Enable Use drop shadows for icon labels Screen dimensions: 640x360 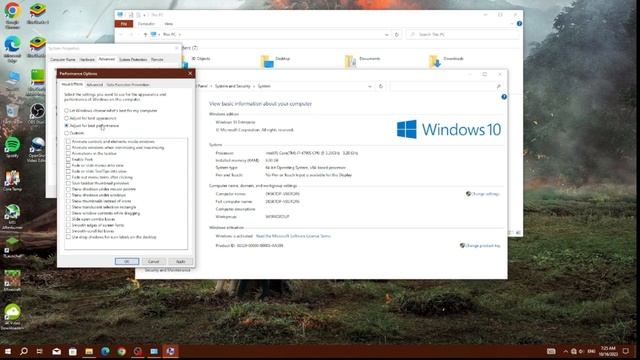[69, 237]
